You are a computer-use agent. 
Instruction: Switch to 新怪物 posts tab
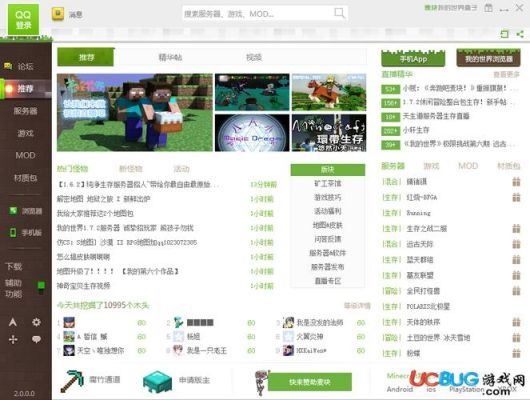pos(131,169)
